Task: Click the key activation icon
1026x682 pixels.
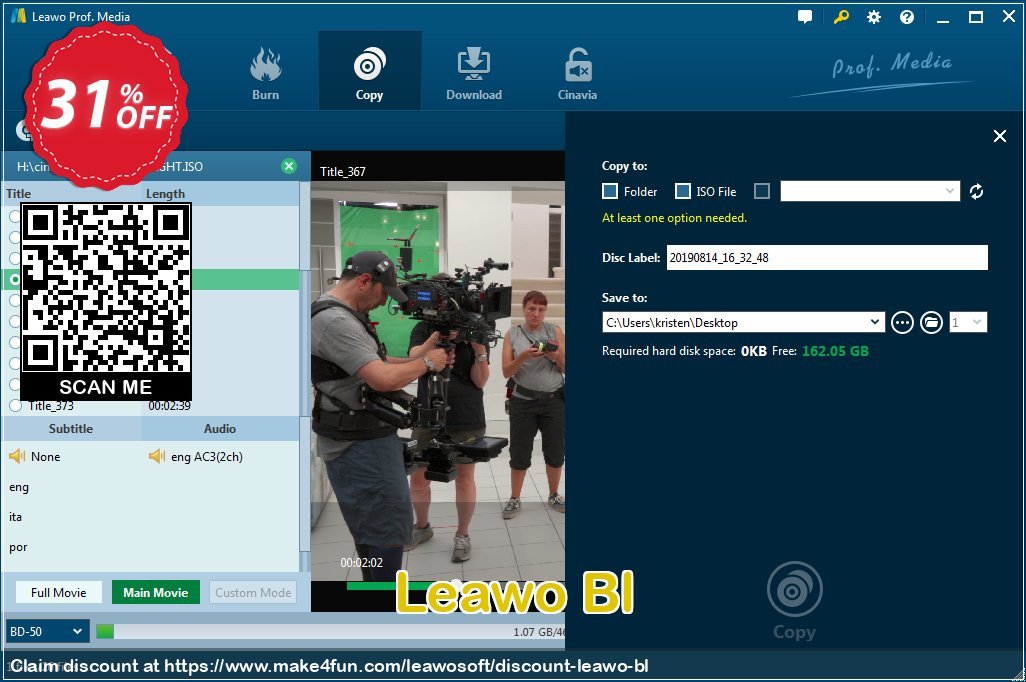Action: click(x=841, y=17)
